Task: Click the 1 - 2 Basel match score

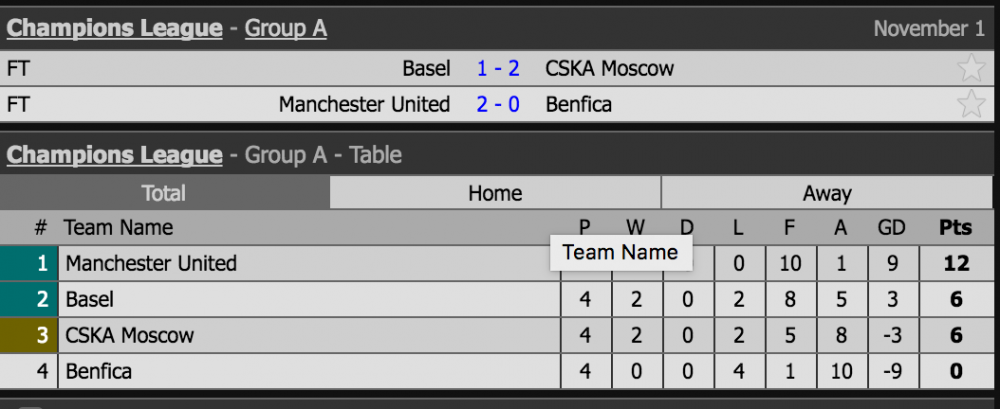Action: pyautogui.click(x=498, y=69)
